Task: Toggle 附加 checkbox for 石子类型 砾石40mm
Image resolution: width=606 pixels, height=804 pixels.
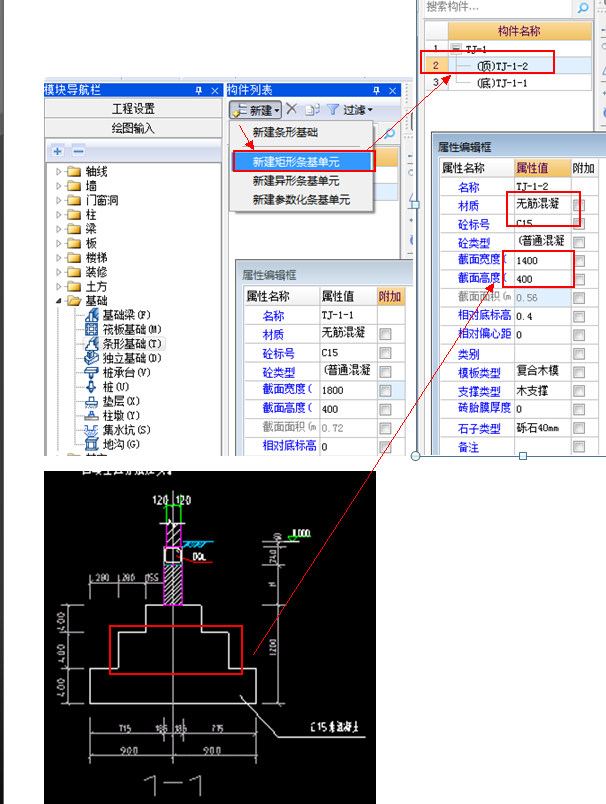Action: click(x=579, y=428)
